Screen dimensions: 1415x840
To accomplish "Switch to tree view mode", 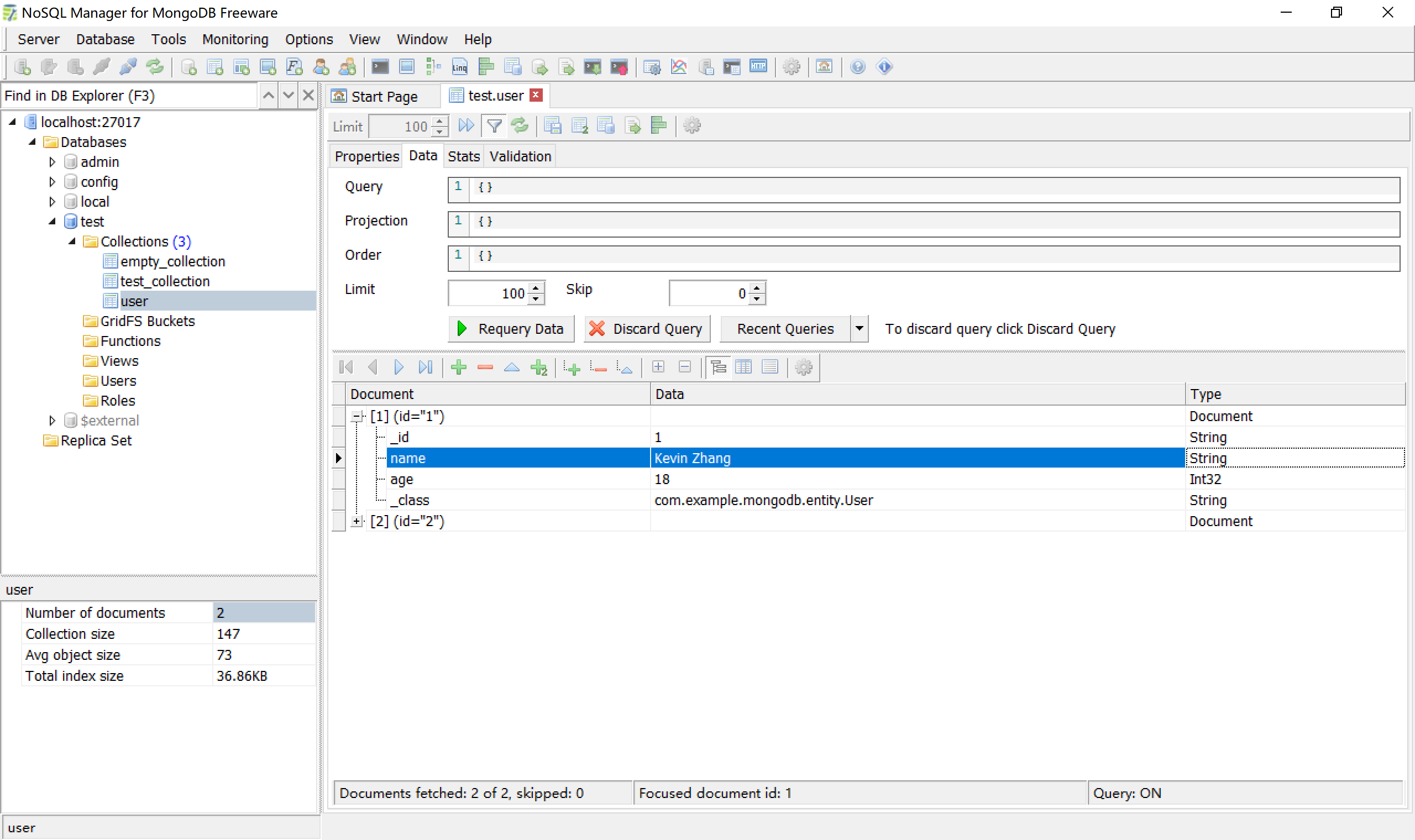I will point(718,368).
